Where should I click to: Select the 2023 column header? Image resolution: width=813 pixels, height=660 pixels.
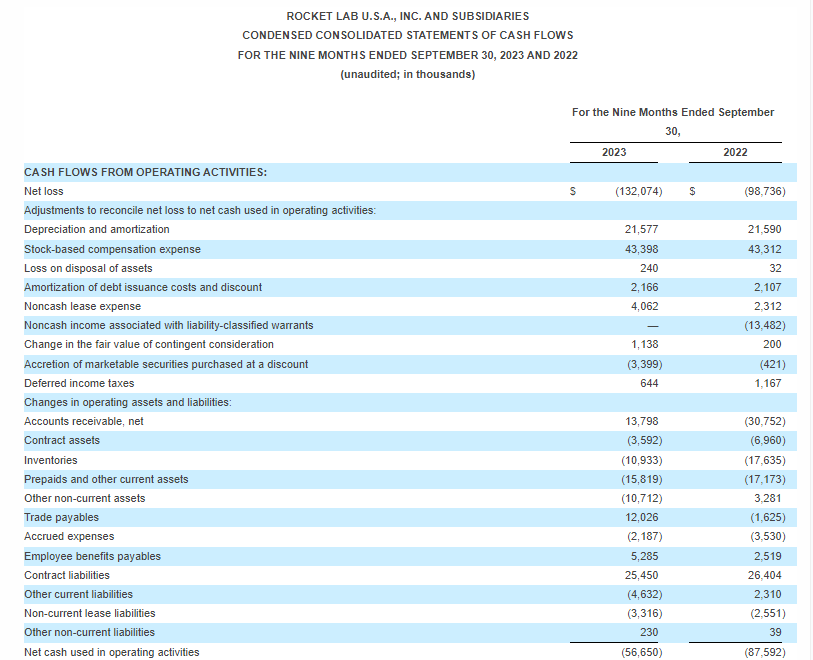point(614,152)
